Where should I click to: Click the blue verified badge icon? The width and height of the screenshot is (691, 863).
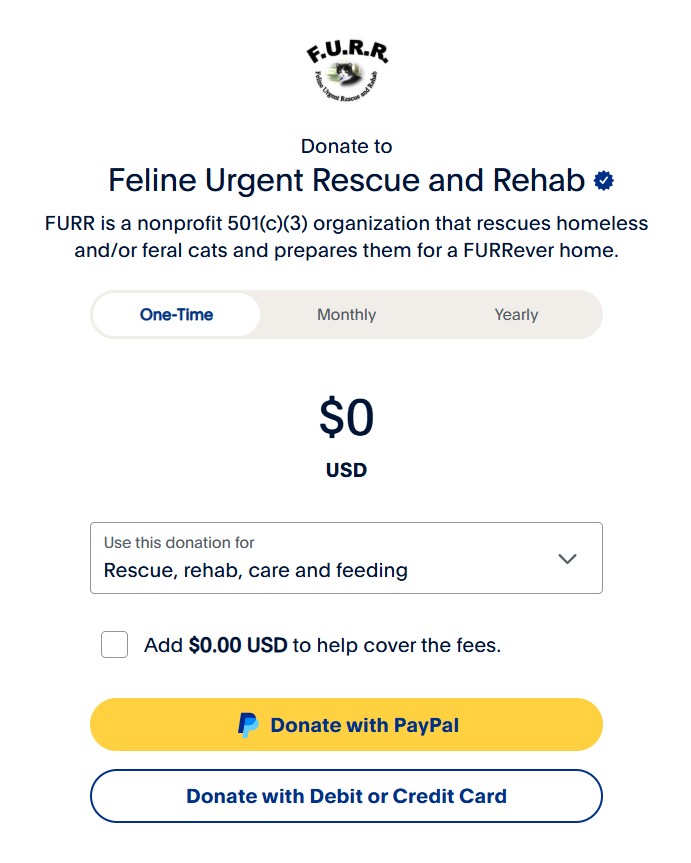[604, 181]
